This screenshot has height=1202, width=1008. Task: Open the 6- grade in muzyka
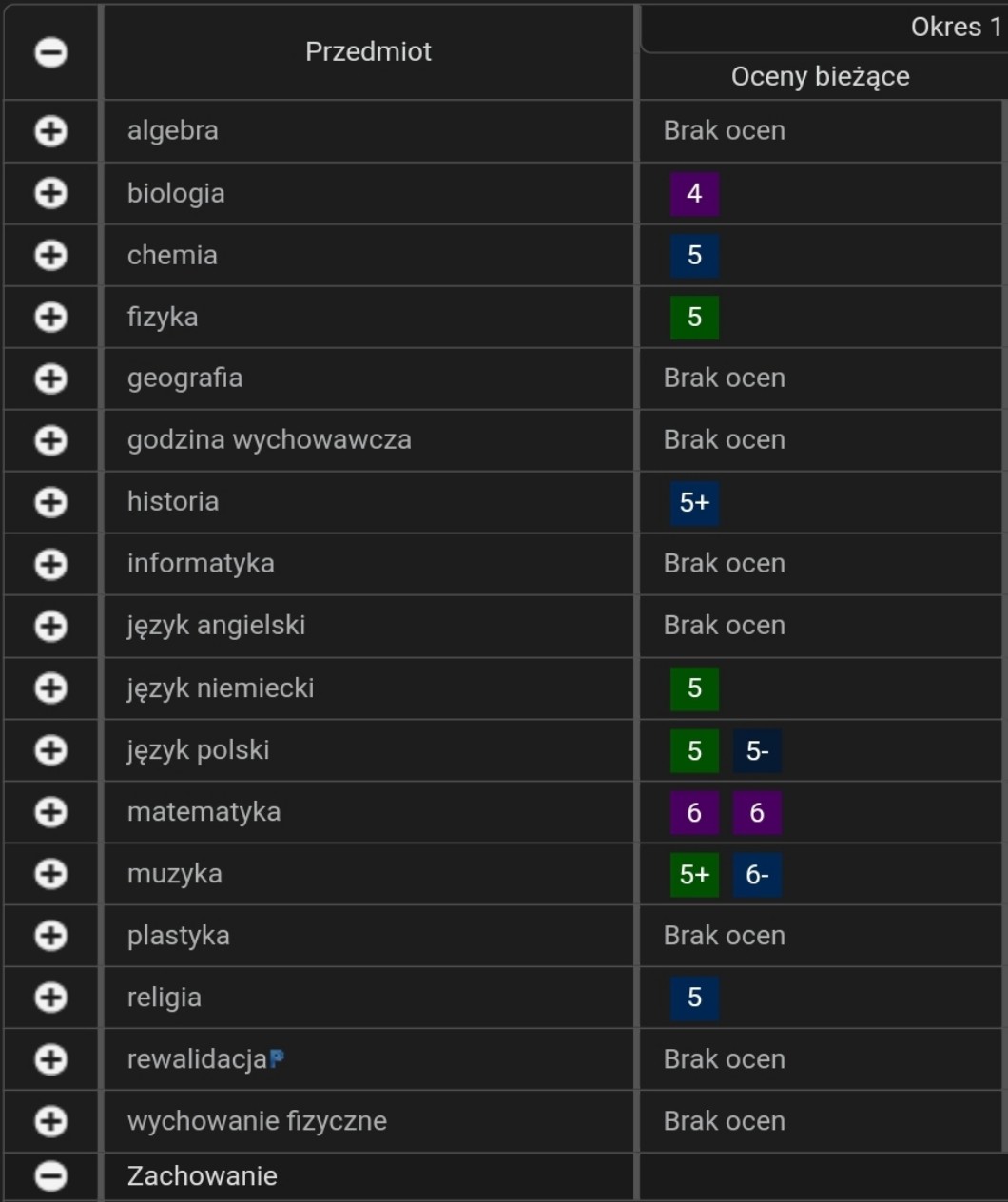point(757,874)
